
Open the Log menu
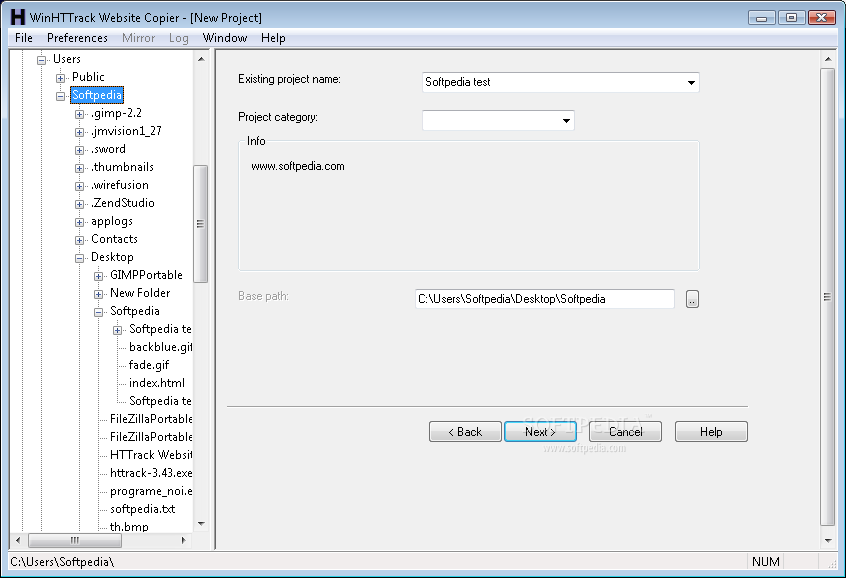(178, 38)
